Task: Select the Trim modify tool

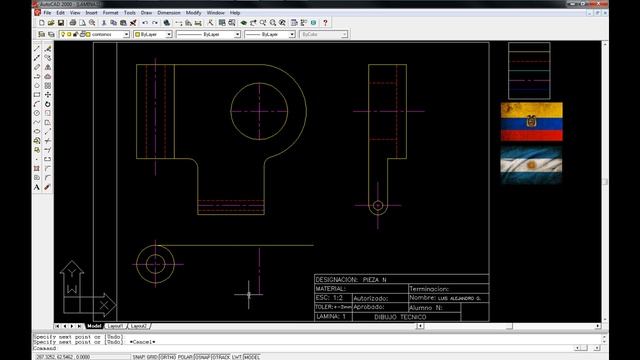Action: coord(48,141)
